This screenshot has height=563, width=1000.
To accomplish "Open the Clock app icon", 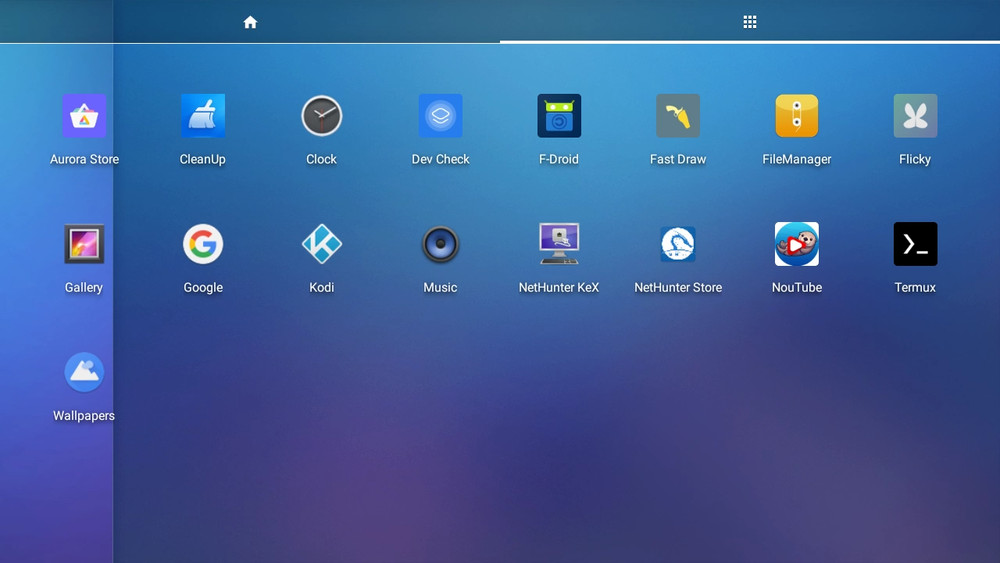I will [x=321, y=115].
